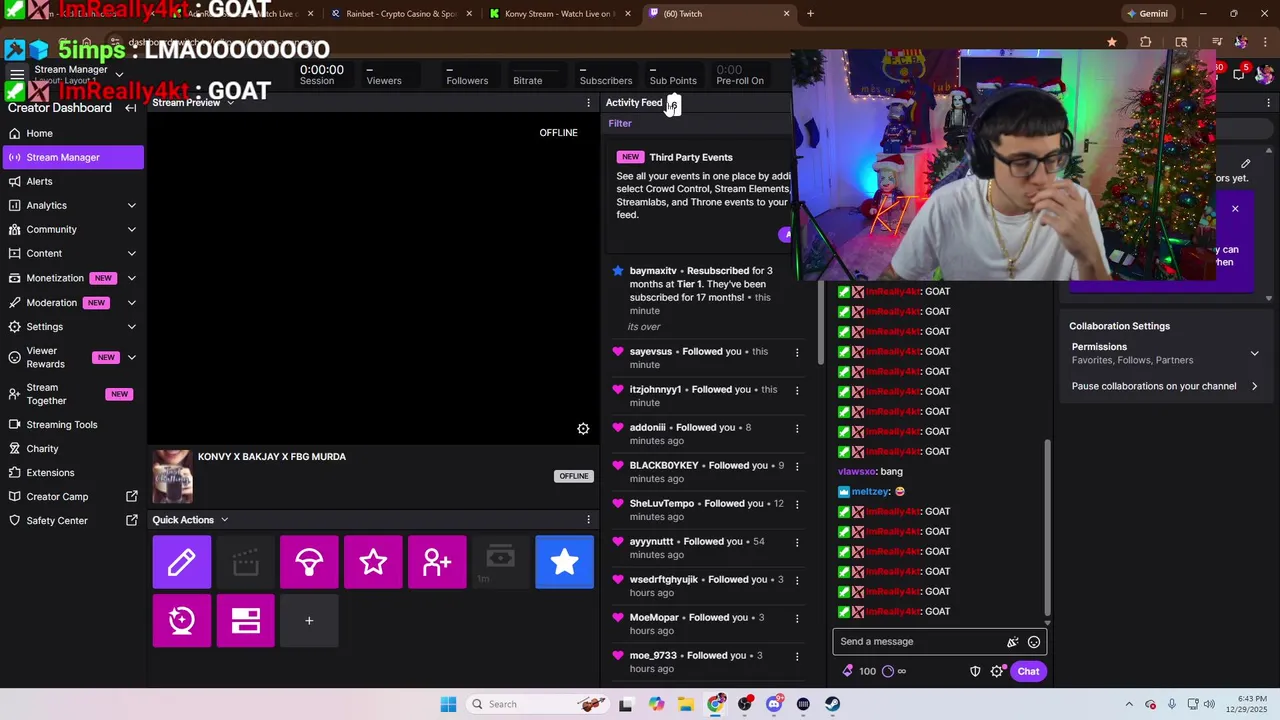Open Gemini button in browser title bar

tap(1146, 14)
